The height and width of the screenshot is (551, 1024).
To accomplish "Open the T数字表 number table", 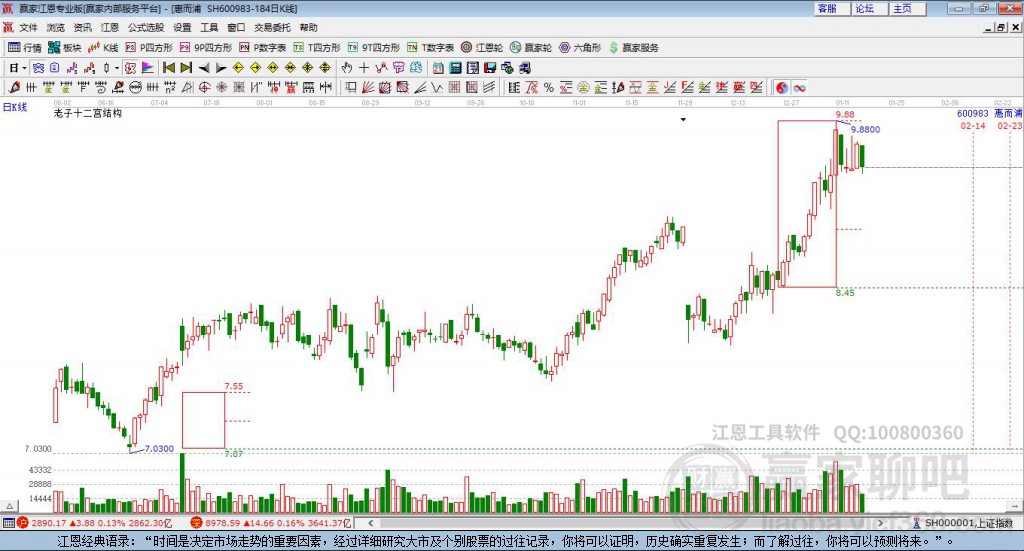I will point(430,48).
